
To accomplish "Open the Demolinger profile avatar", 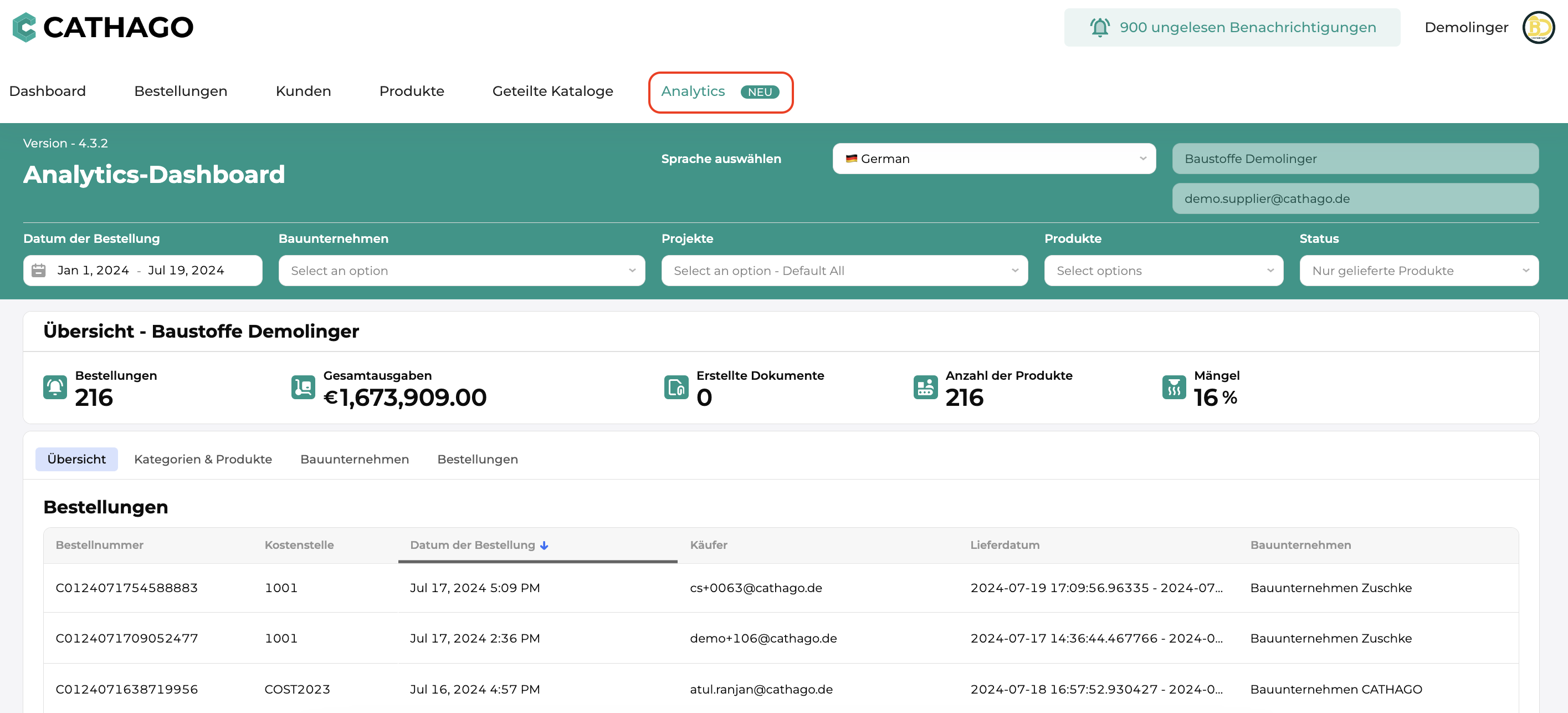I will click(1538, 27).
